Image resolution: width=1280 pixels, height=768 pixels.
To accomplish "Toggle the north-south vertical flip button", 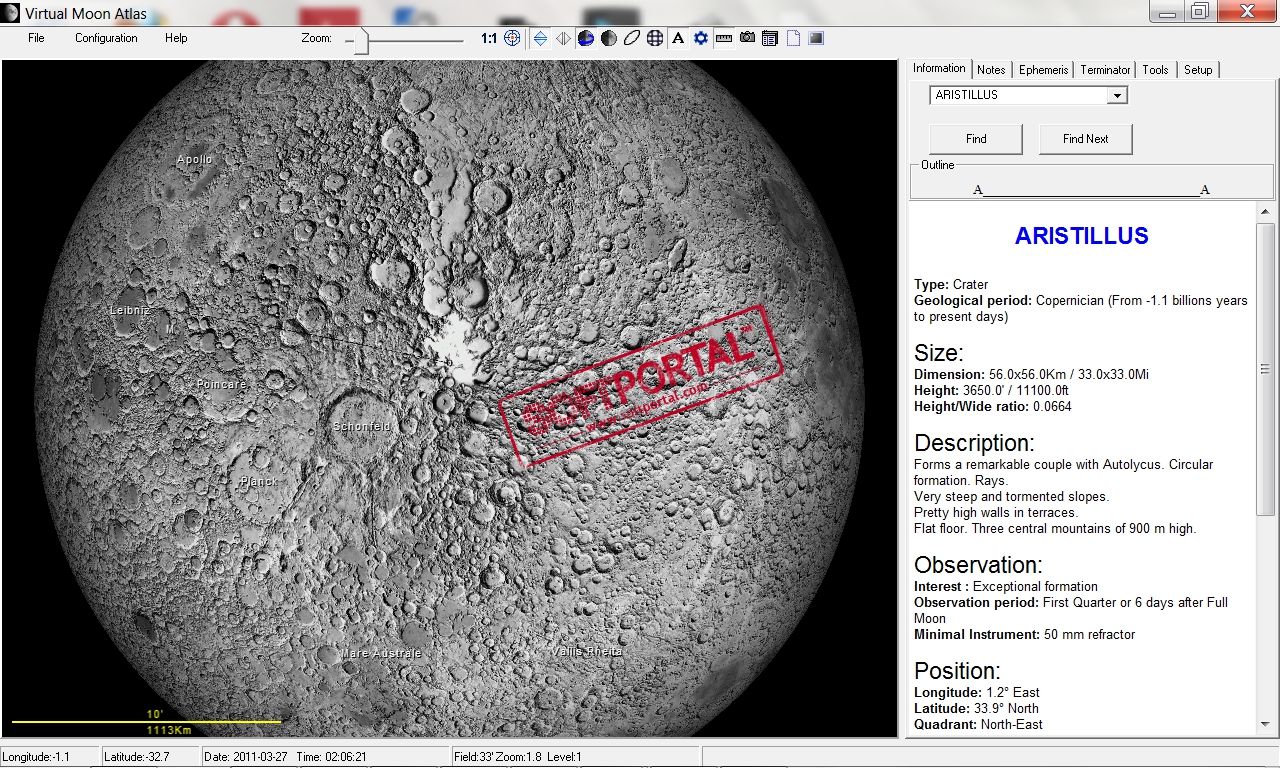I will click(540, 38).
